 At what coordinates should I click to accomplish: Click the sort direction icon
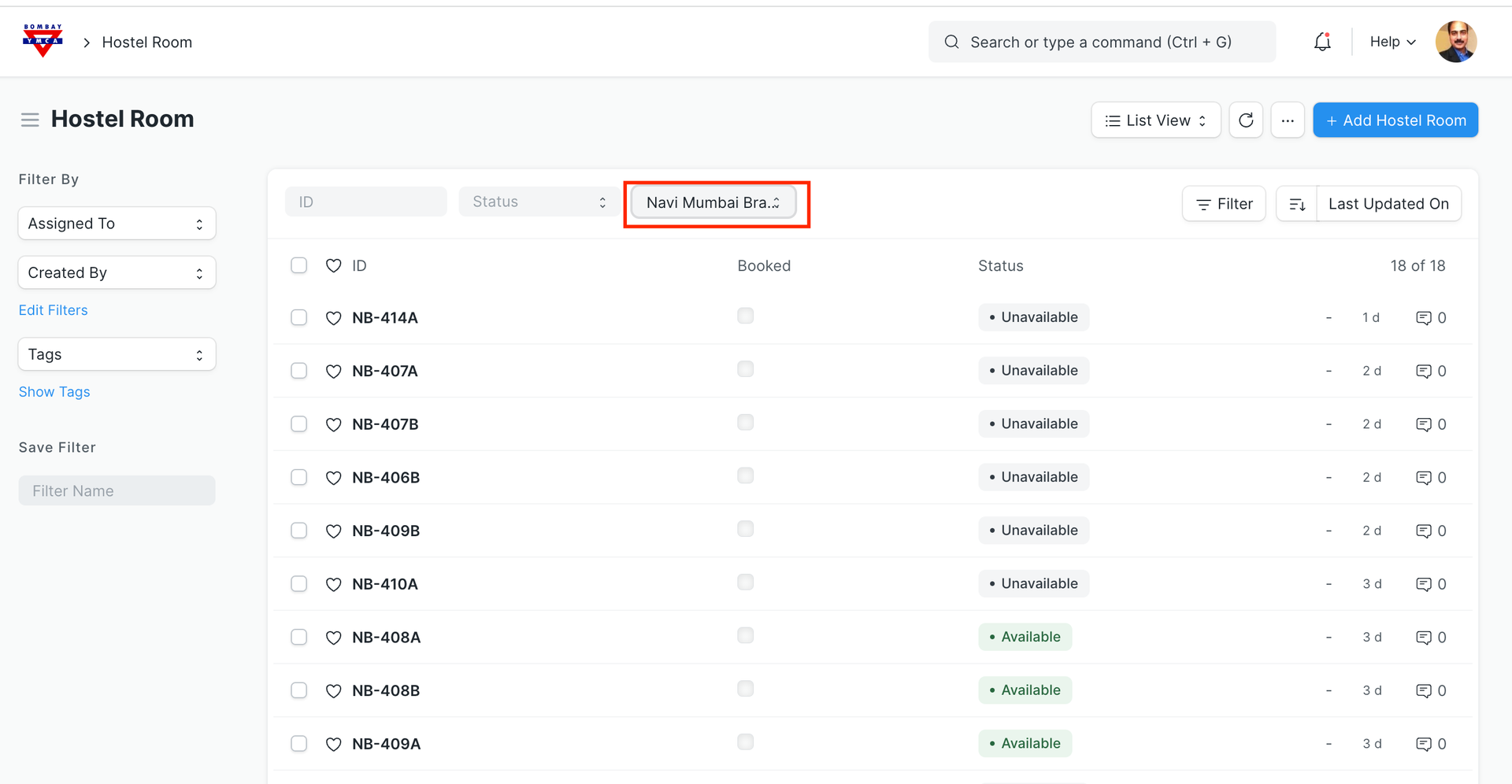tap(1297, 205)
